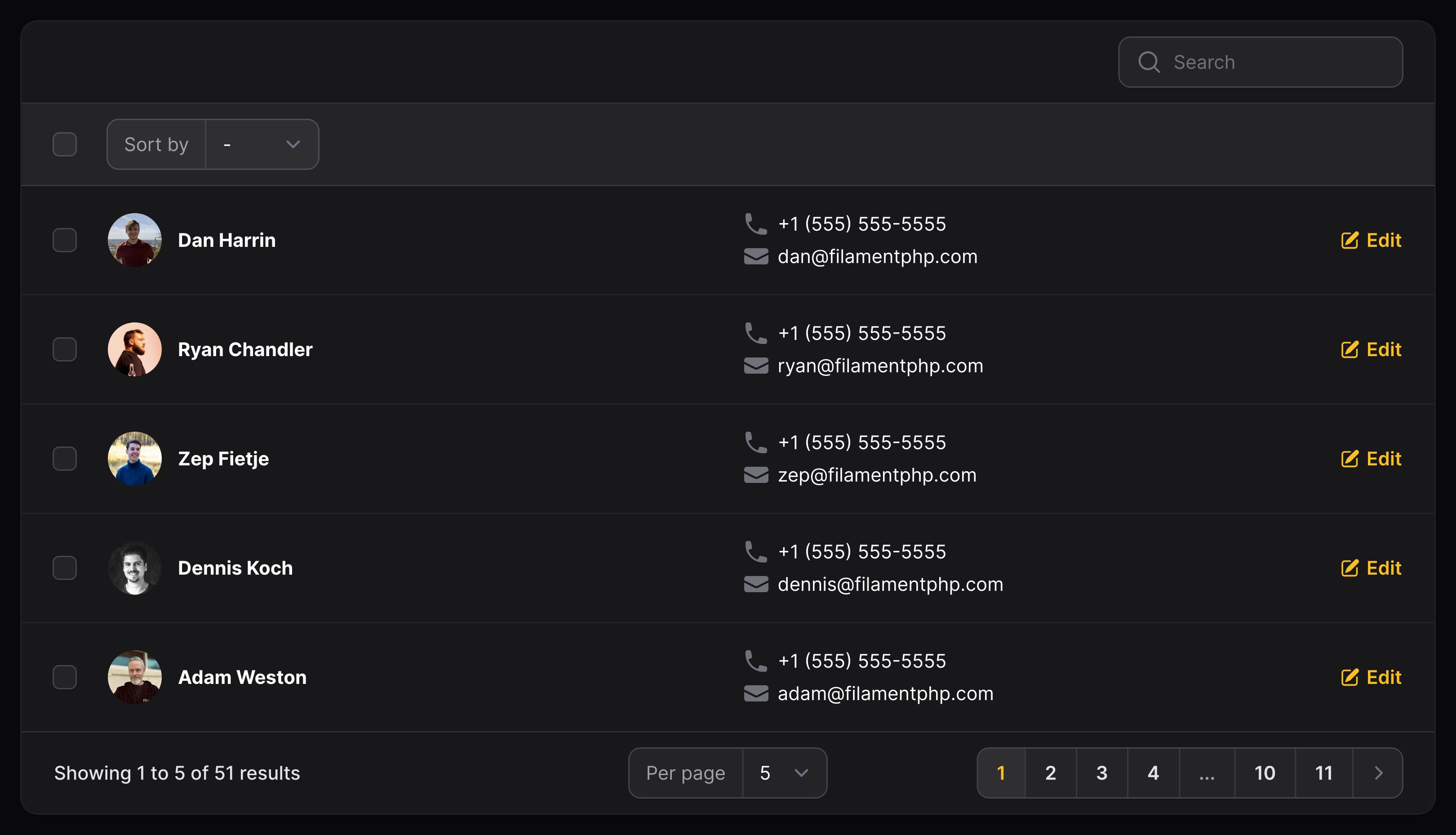Click the phone icon in Dennis Koch's row
Screen dimensions: 1456x835
(x=755, y=552)
